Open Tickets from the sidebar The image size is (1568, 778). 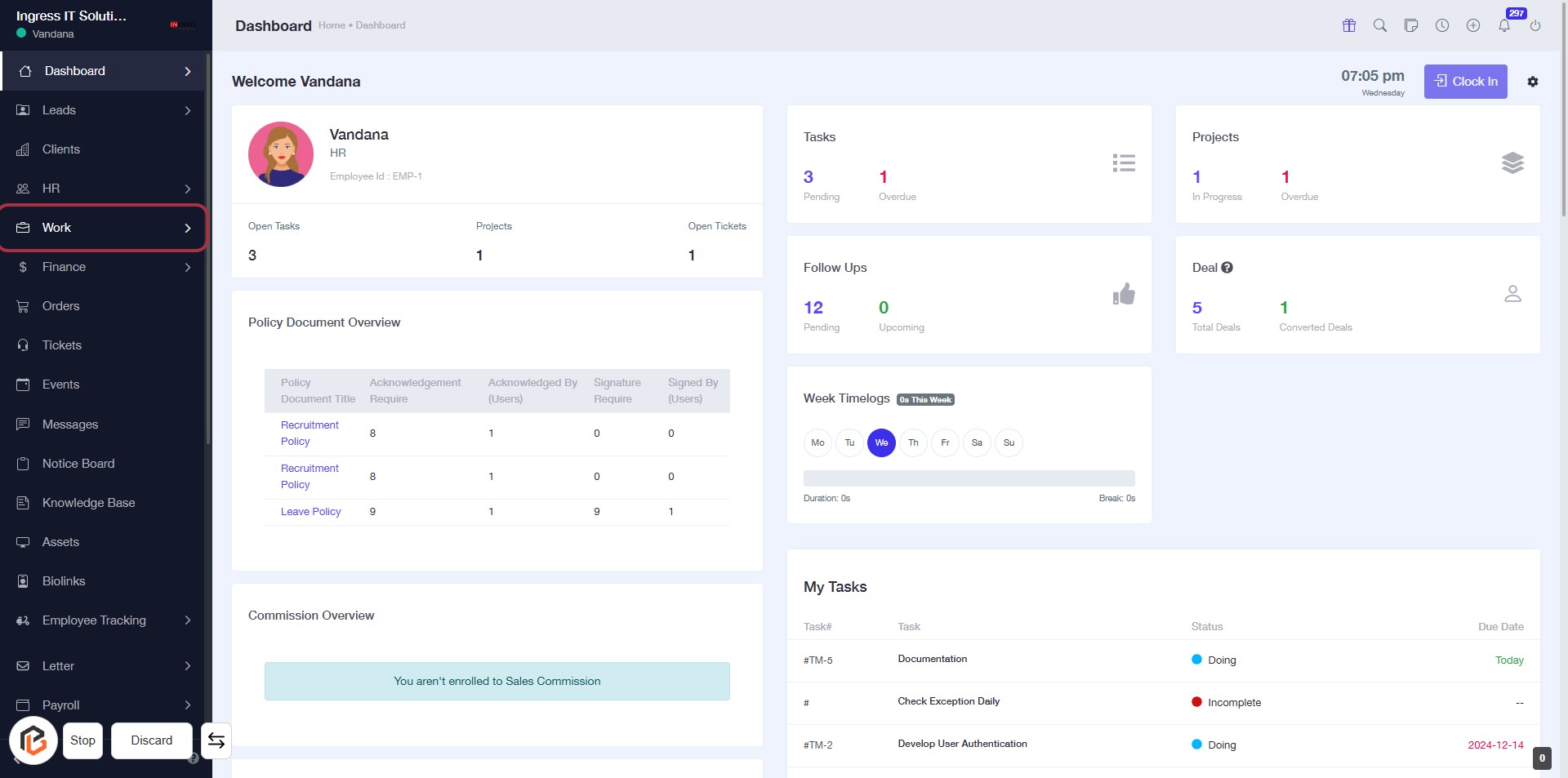pyautogui.click(x=62, y=345)
